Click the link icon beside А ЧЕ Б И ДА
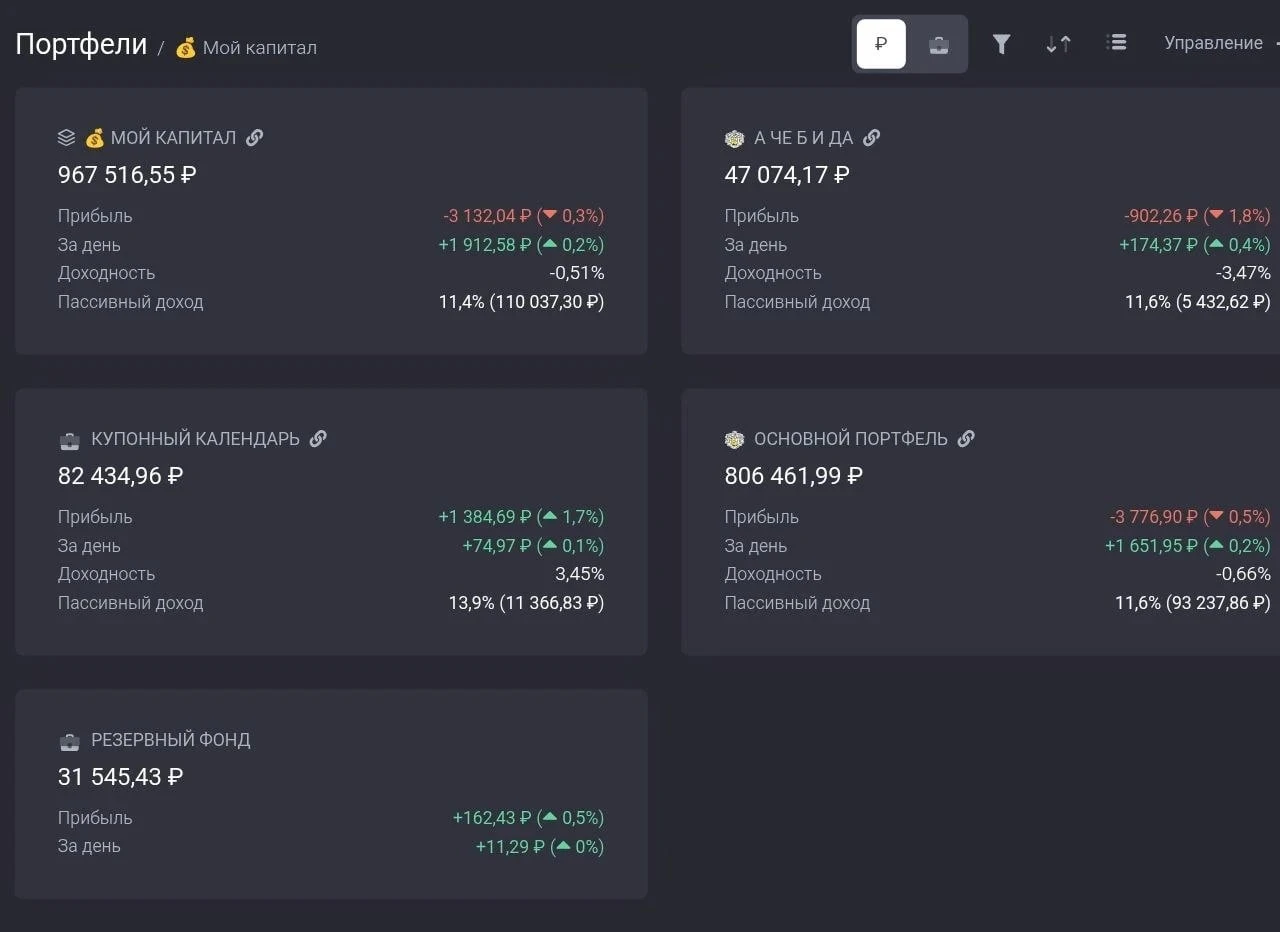The width and height of the screenshot is (1280, 932). click(872, 137)
